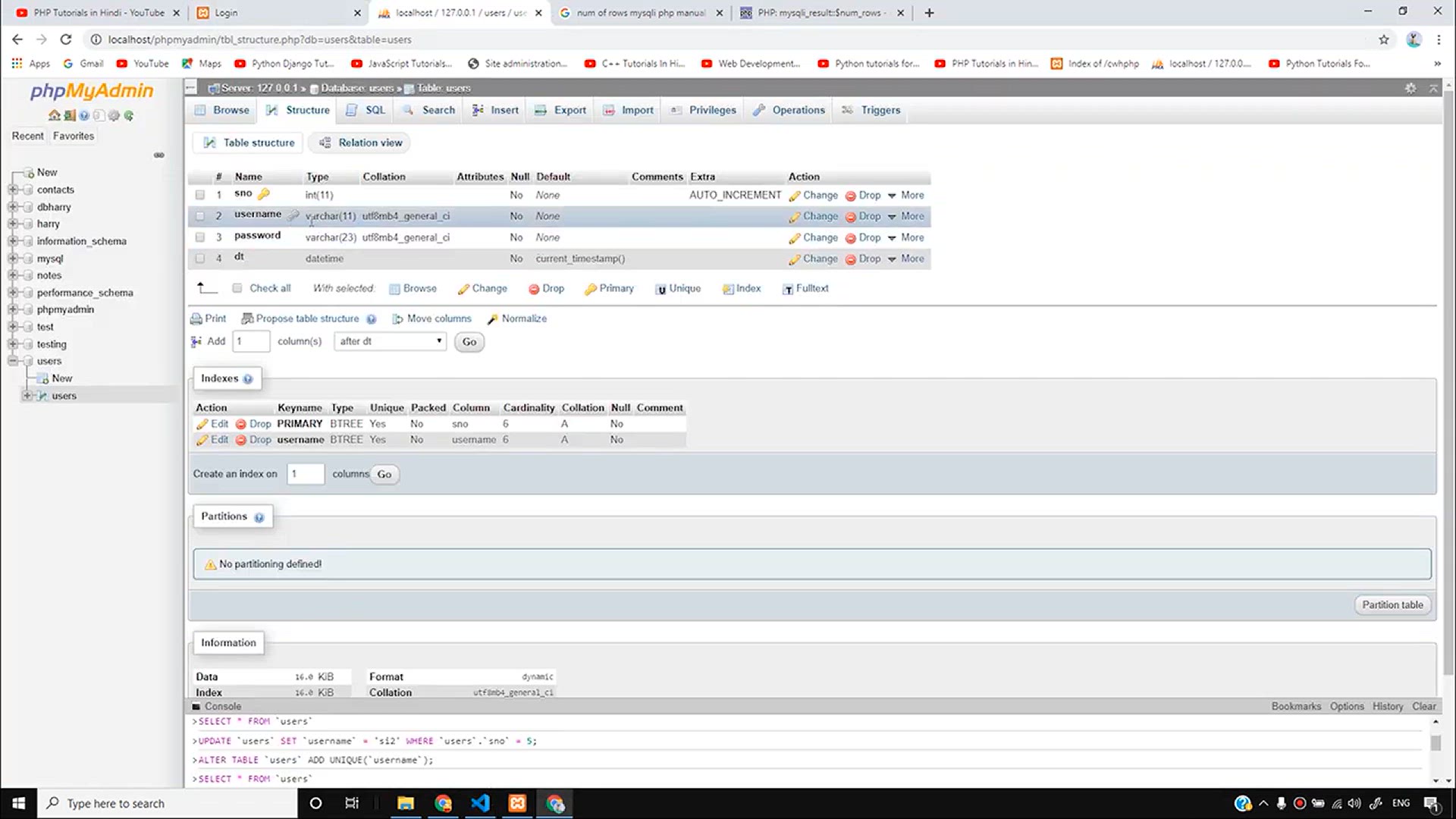Click the browser address bar
Screen dimensions: 1456x819
[728, 39]
